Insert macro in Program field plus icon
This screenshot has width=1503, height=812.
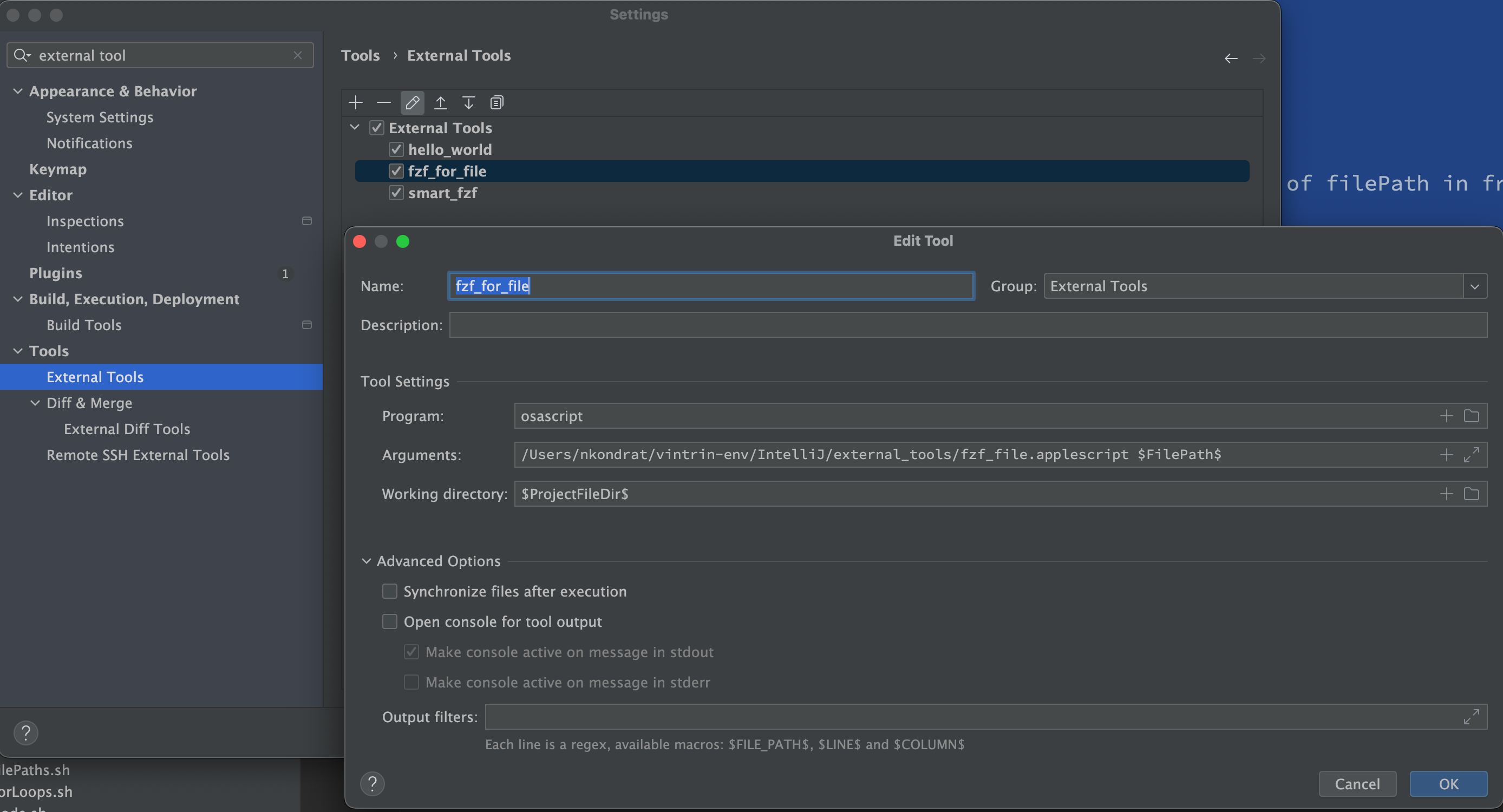coord(1446,416)
